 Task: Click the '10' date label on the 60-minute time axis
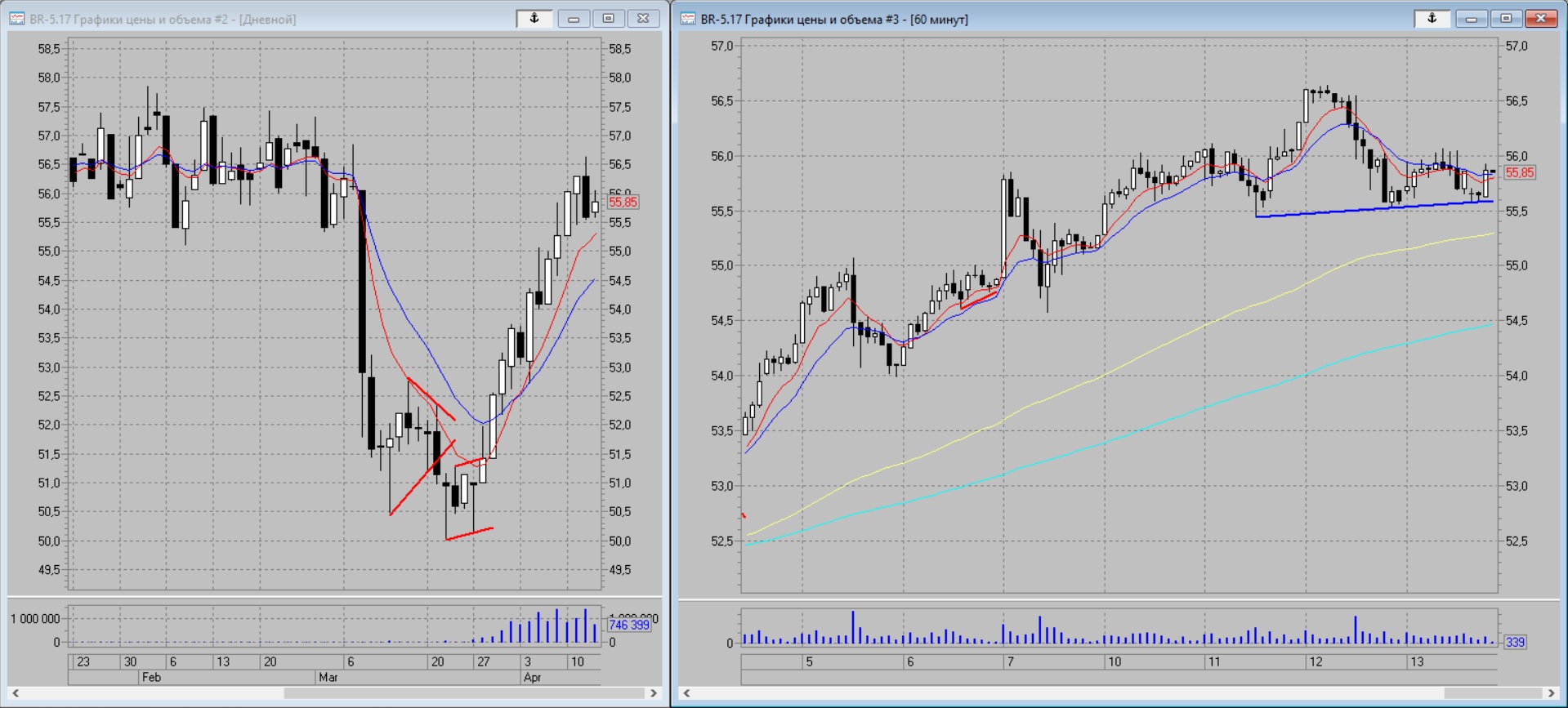[x=1115, y=661]
